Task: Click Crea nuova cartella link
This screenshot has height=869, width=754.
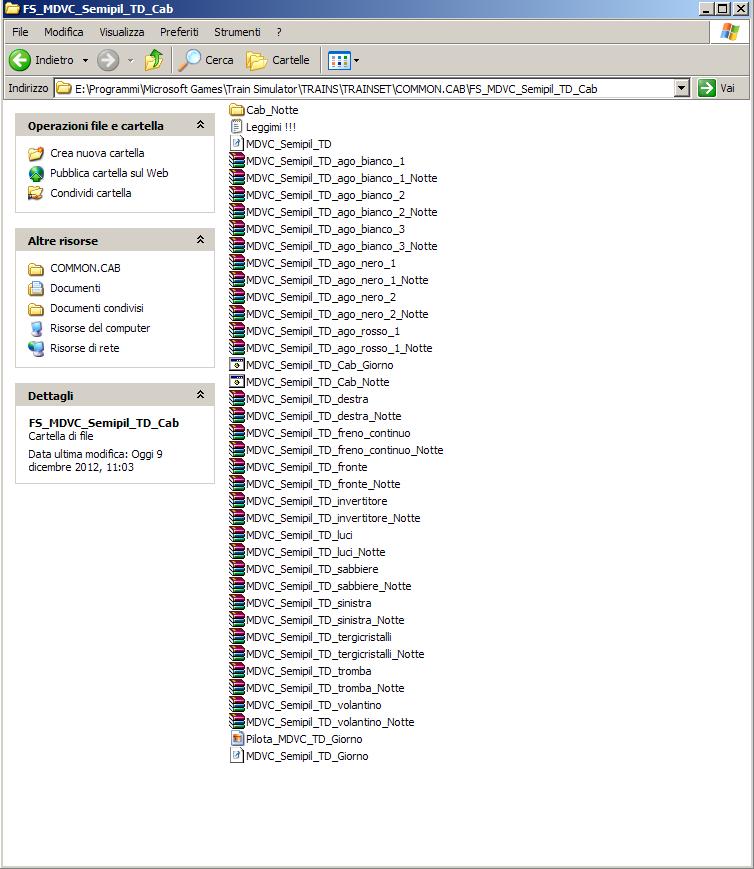Action: point(97,153)
